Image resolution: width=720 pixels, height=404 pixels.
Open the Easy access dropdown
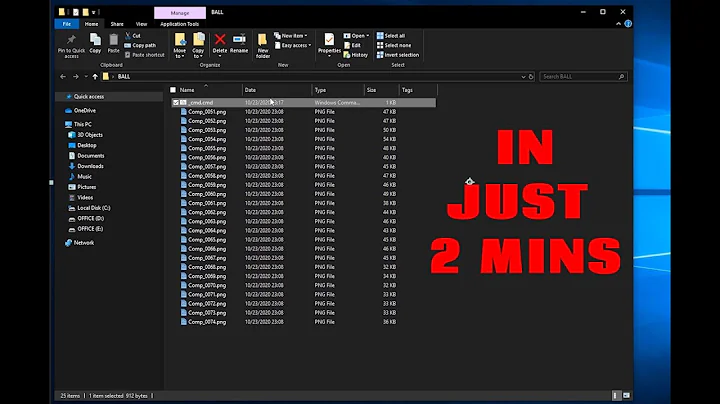click(x=294, y=45)
